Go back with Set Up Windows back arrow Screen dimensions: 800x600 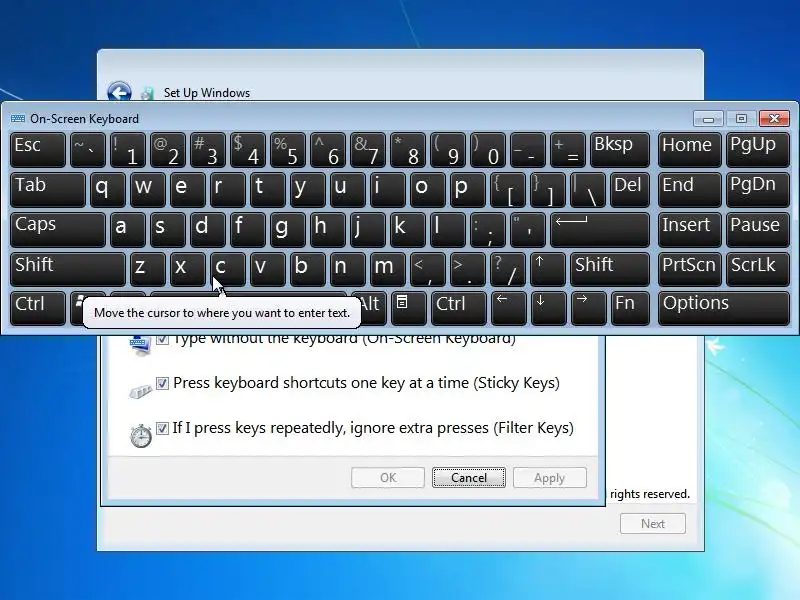[119, 92]
